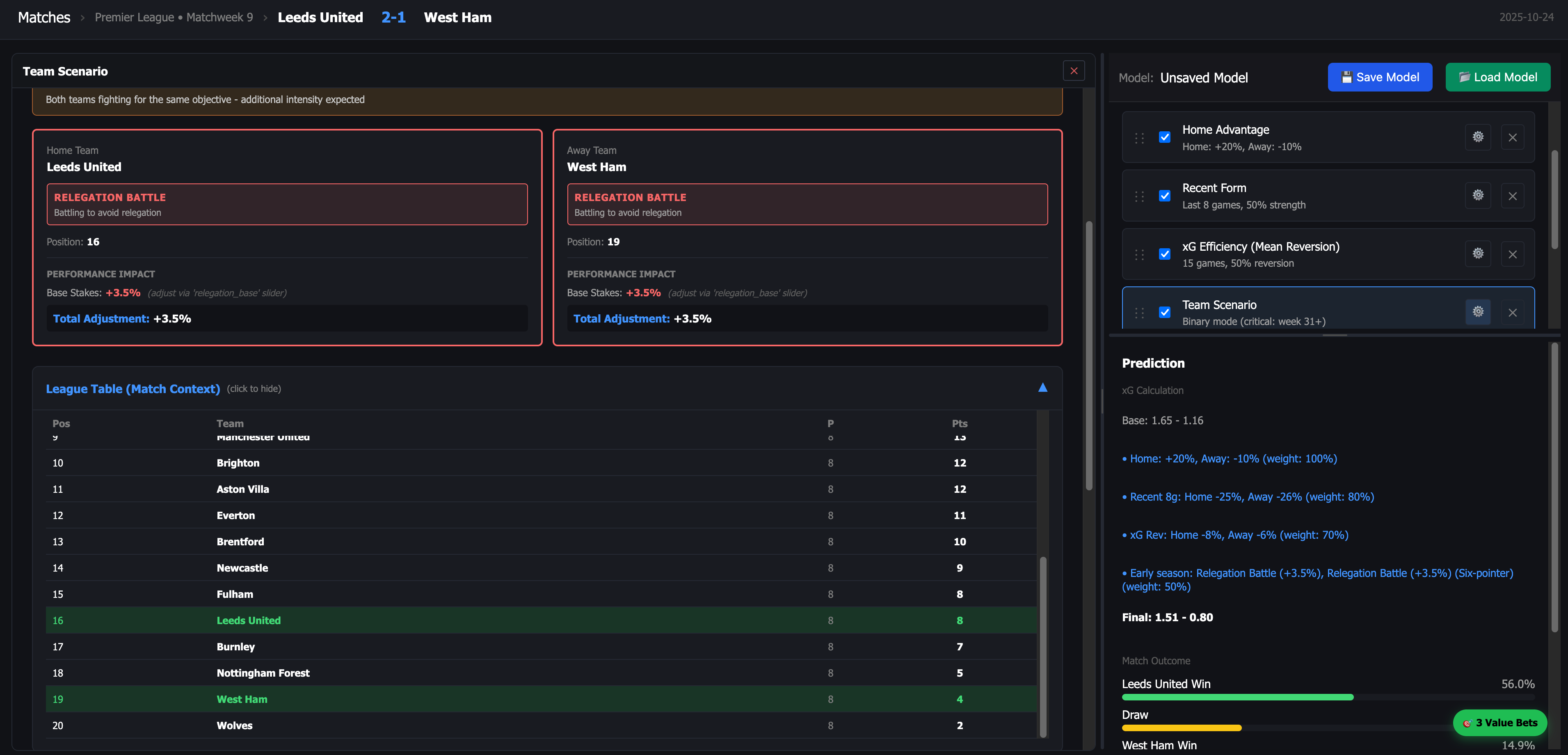Hide League Table via 'click to hide' label
The width and height of the screenshot is (1568, 755).
pyautogui.click(x=254, y=389)
